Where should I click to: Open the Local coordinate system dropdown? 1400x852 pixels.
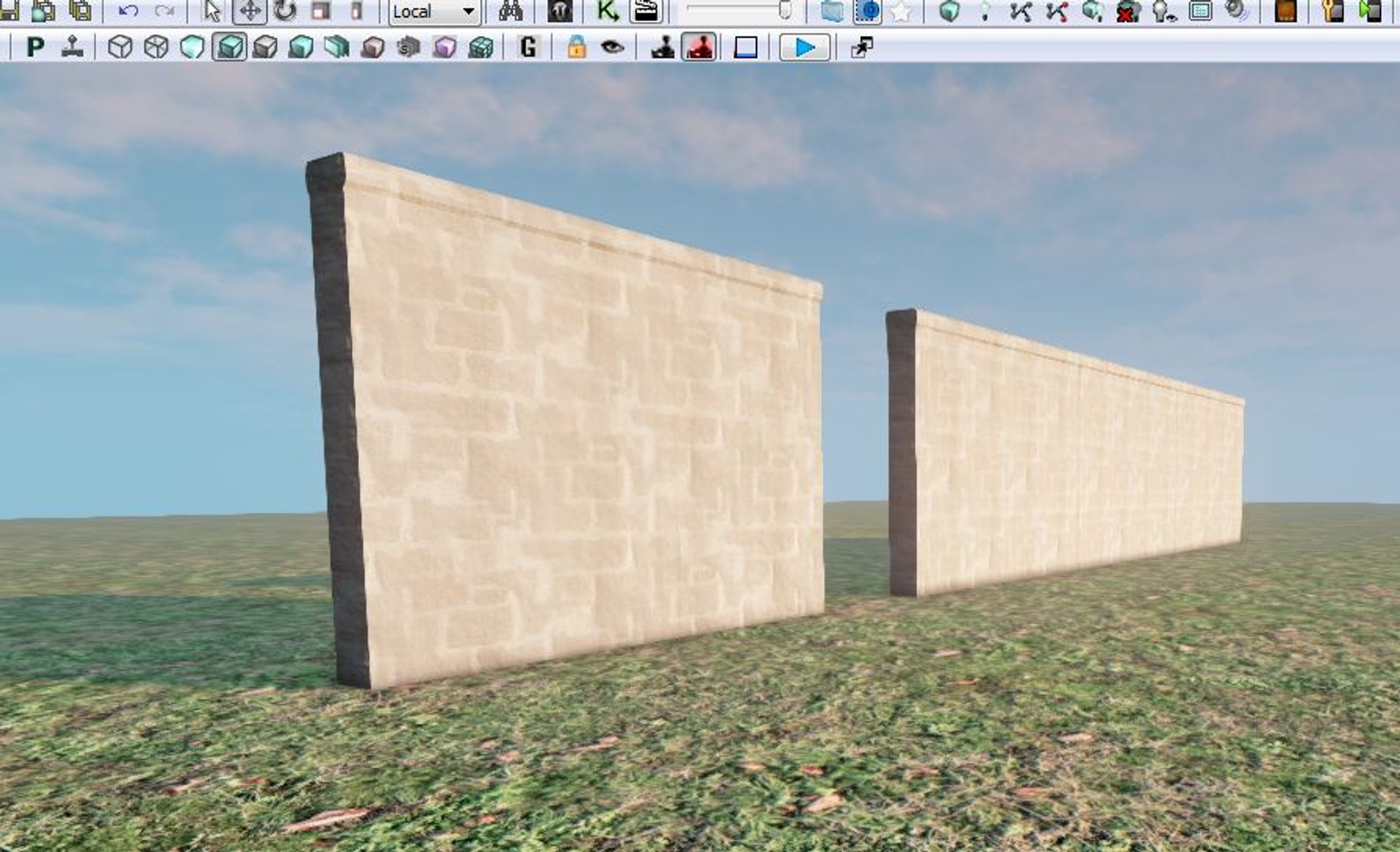[x=434, y=12]
